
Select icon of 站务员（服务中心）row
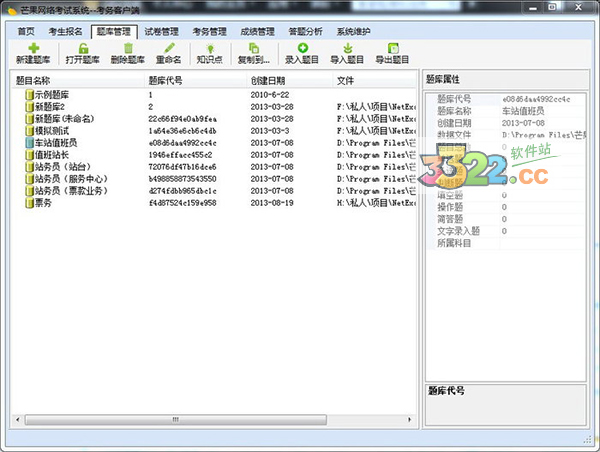point(29,179)
